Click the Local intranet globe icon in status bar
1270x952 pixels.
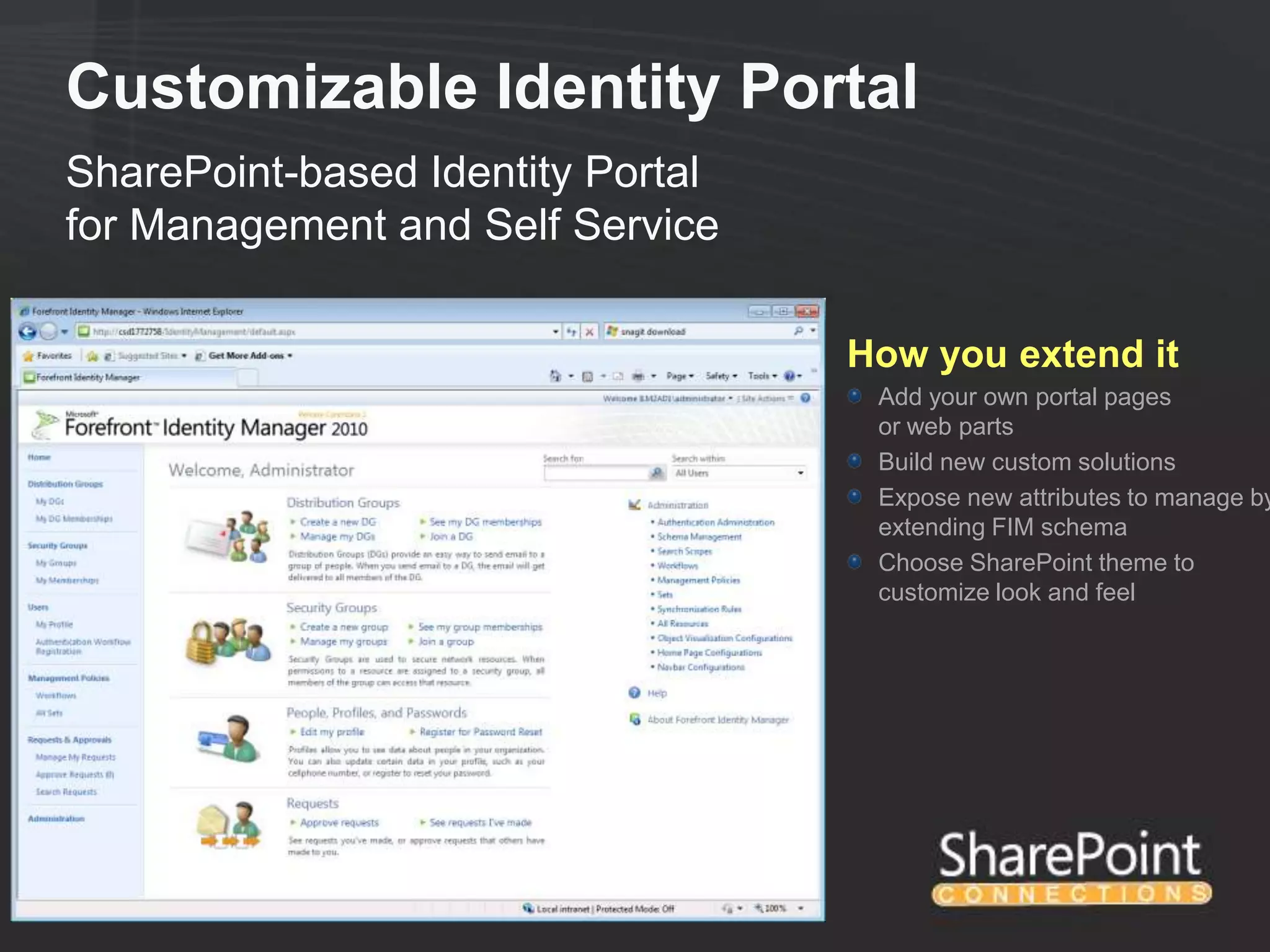[528, 908]
